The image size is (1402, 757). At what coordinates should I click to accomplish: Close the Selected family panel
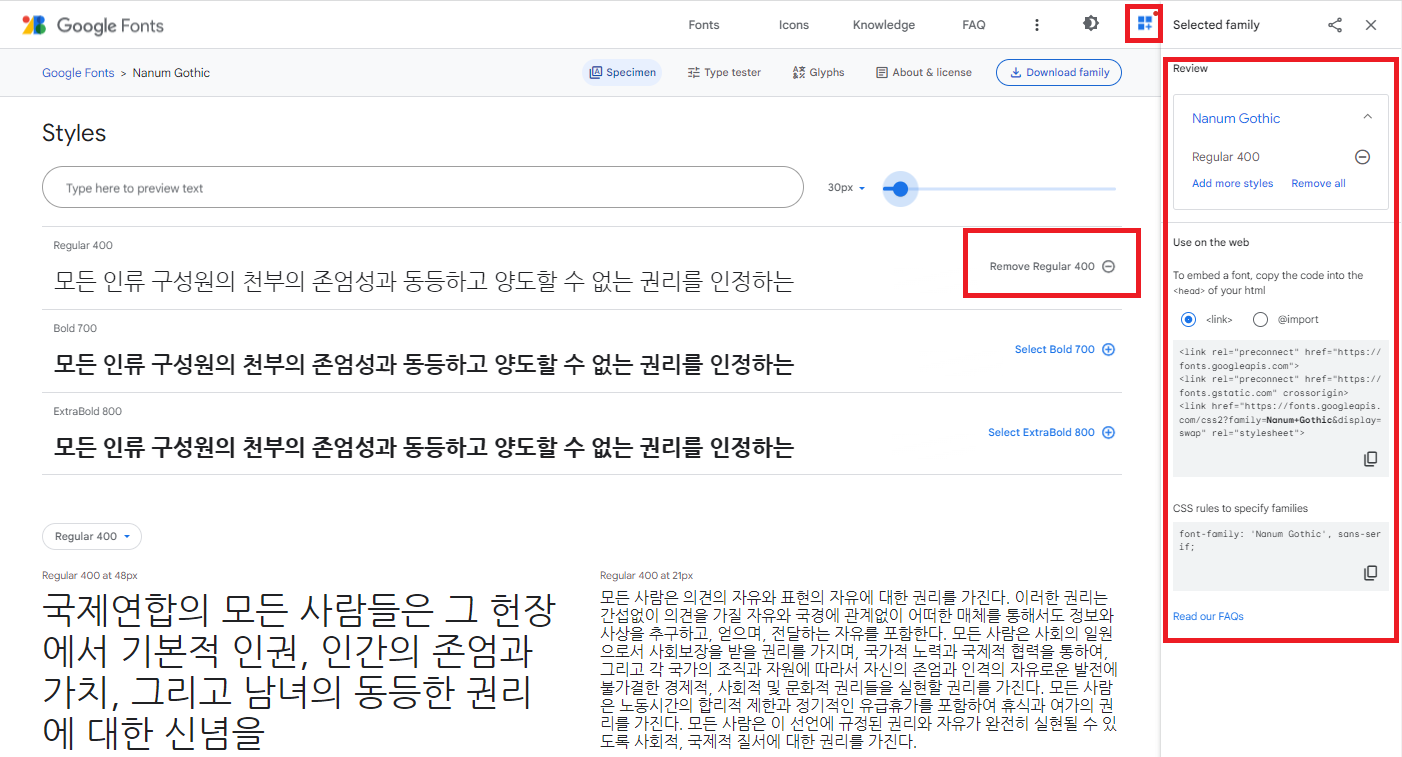(x=1371, y=25)
